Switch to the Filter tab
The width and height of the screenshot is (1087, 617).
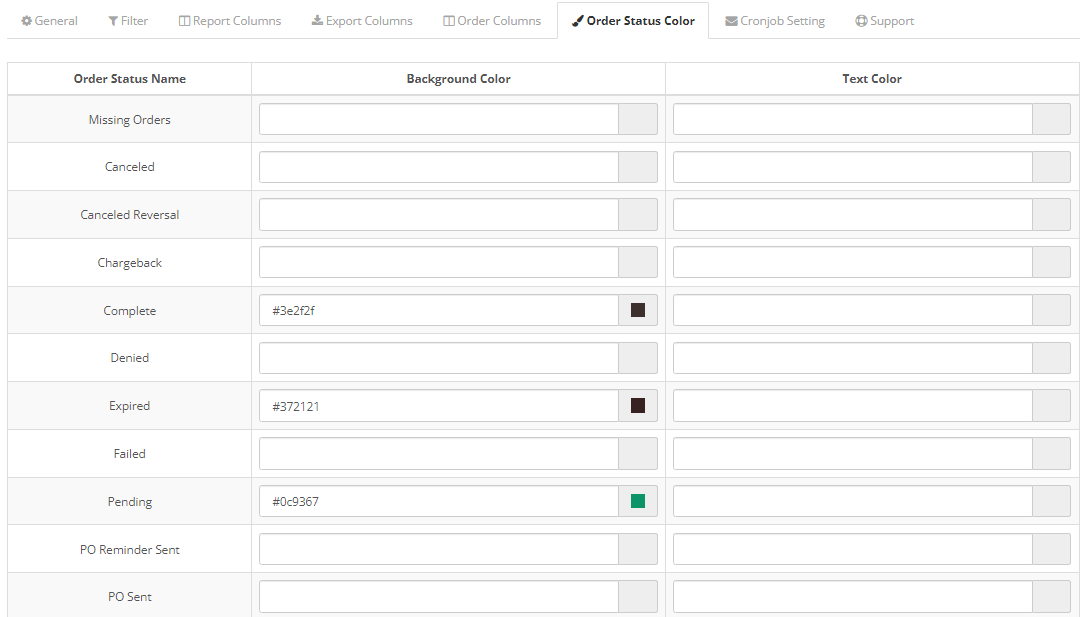click(x=128, y=21)
